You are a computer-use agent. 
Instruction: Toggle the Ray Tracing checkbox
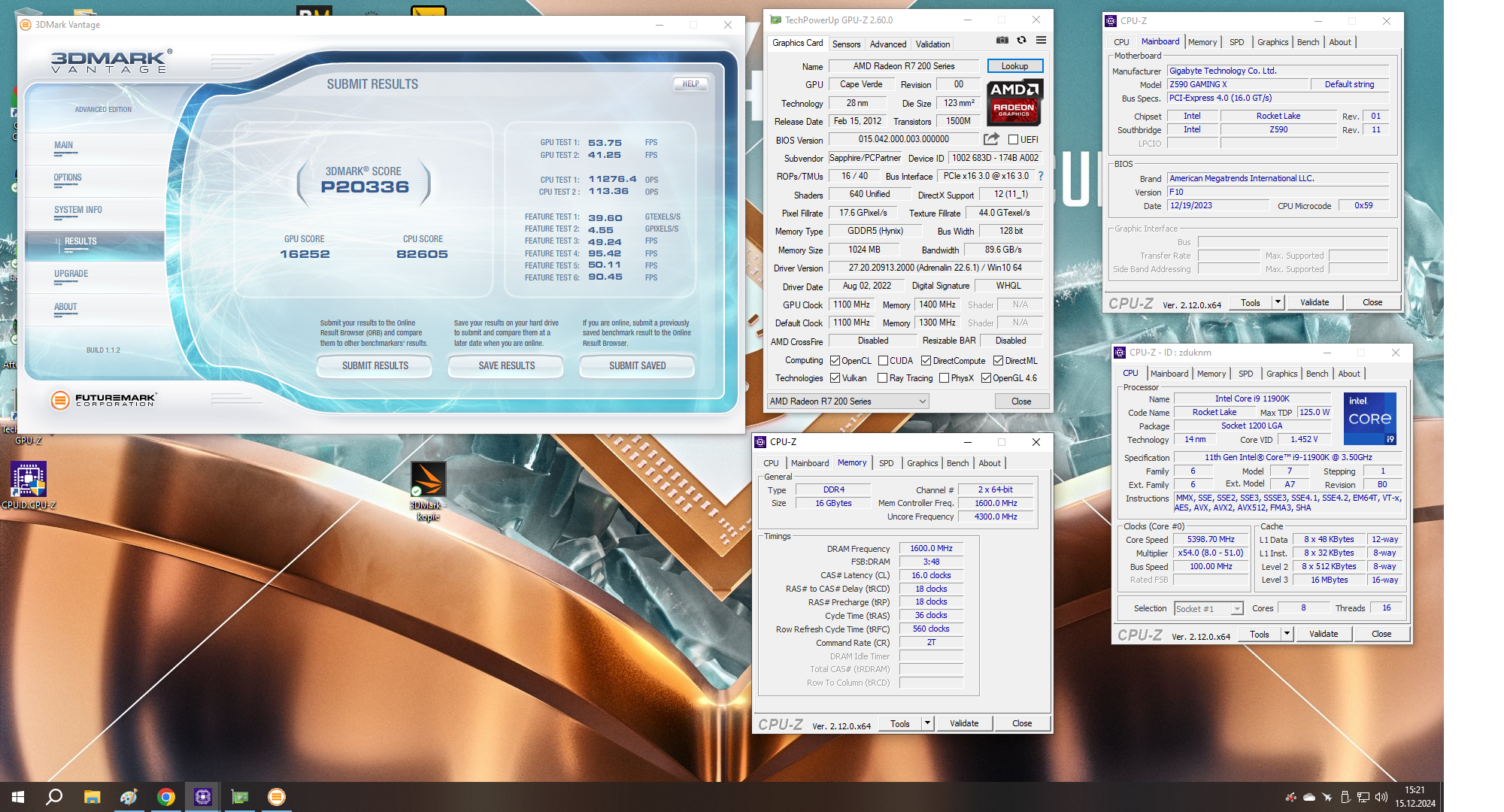tap(883, 378)
